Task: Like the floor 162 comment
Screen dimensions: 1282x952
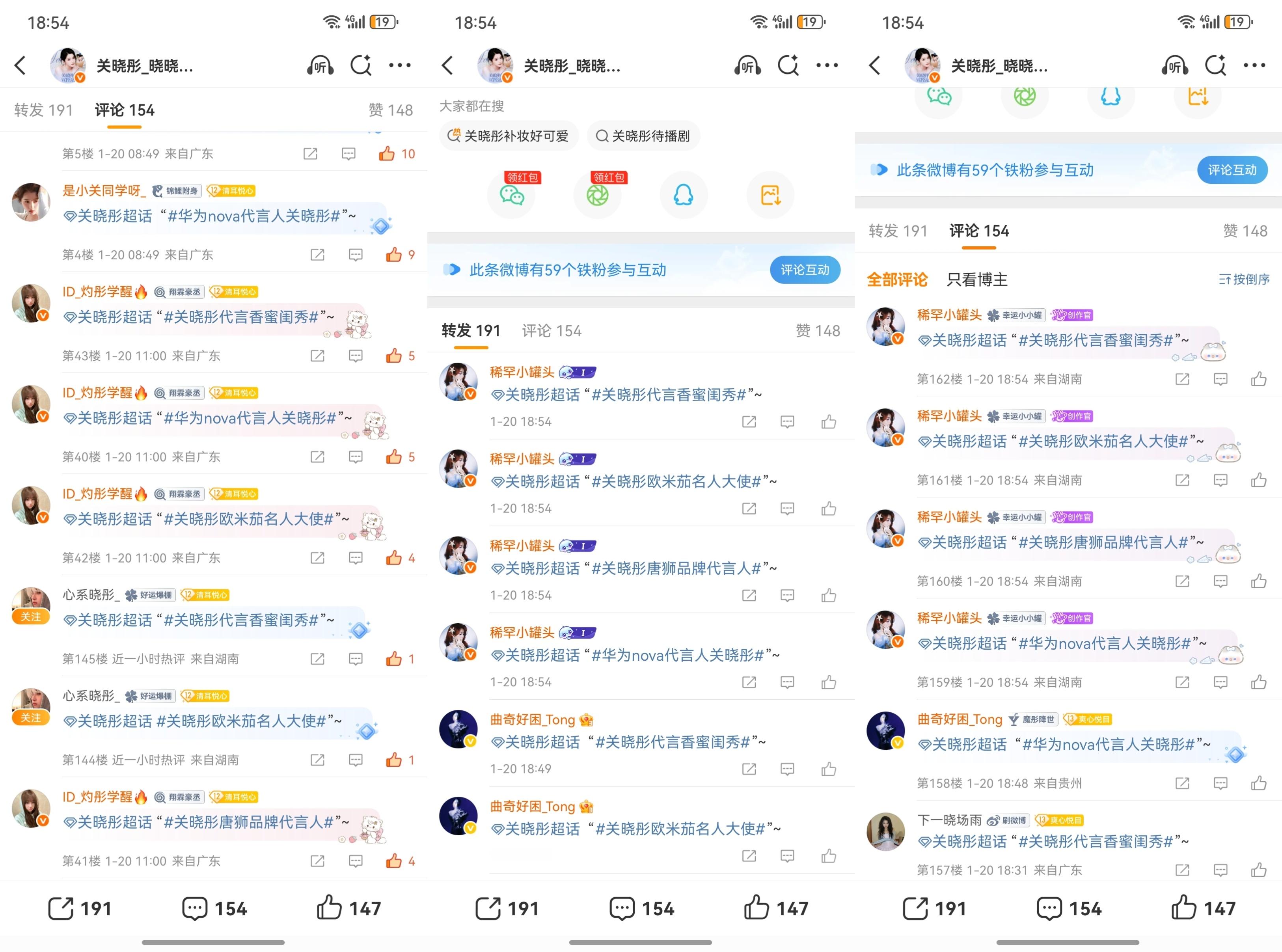Action: click(1259, 379)
